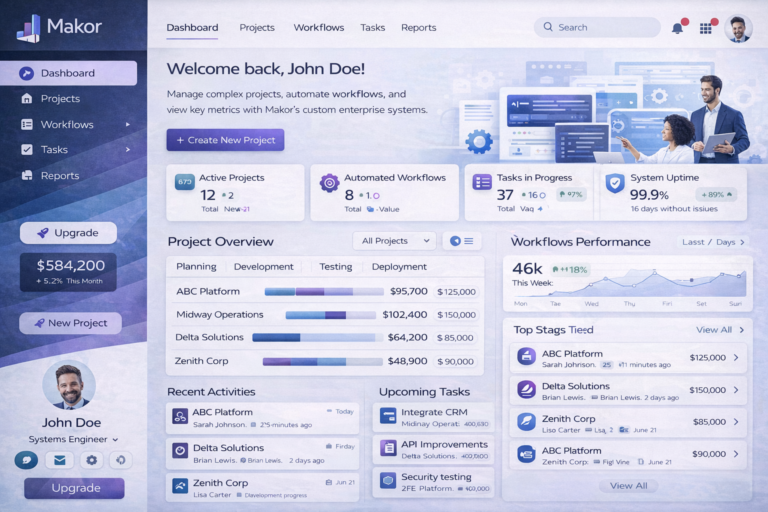768x512 pixels.
Task: Expand the Systems Engineer role dropdown
Action: coord(115,439)
